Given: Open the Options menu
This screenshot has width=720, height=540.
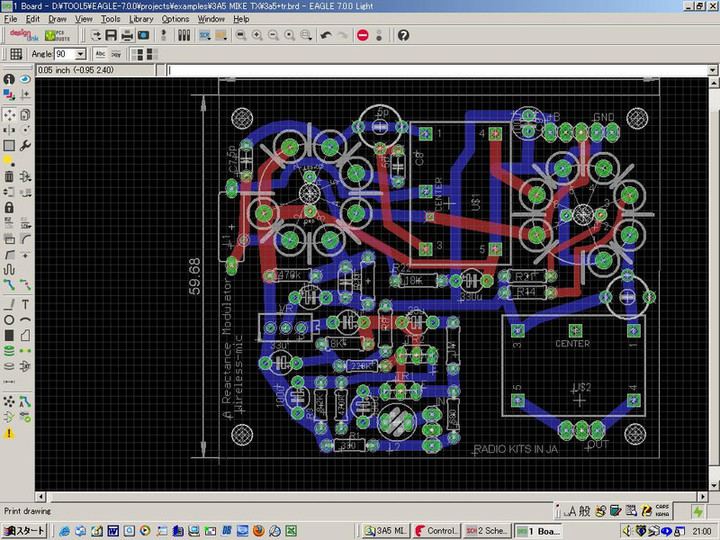Looking at the screenshot, I should coord(175,19).
